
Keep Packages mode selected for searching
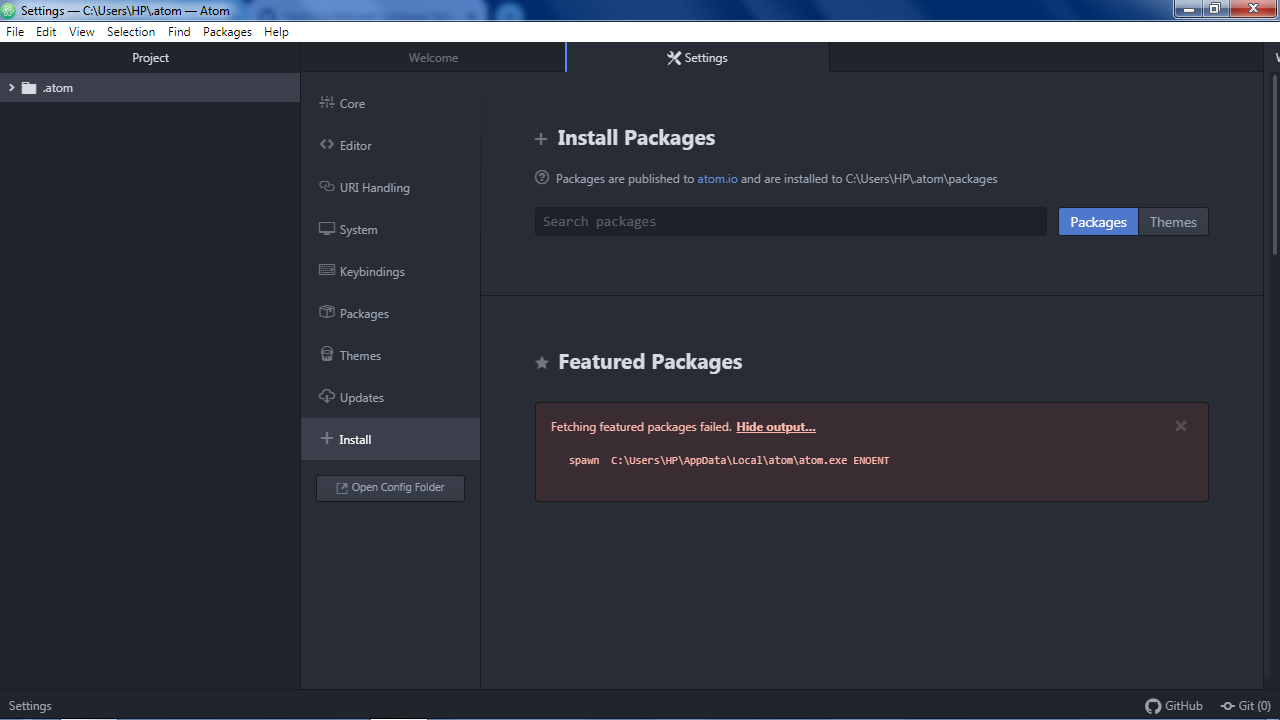click(x=1097, y=221)
